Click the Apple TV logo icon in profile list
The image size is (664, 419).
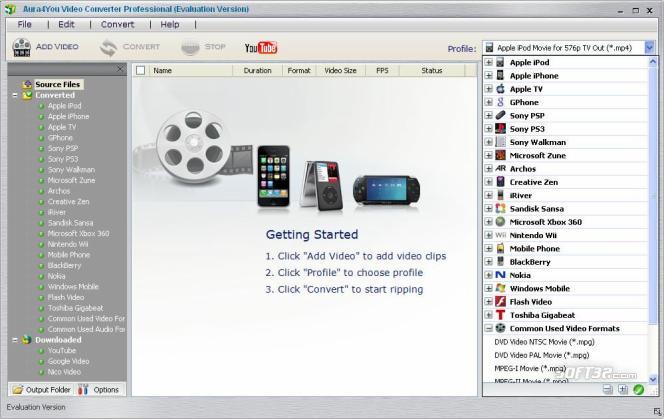[x=501, y=89]
